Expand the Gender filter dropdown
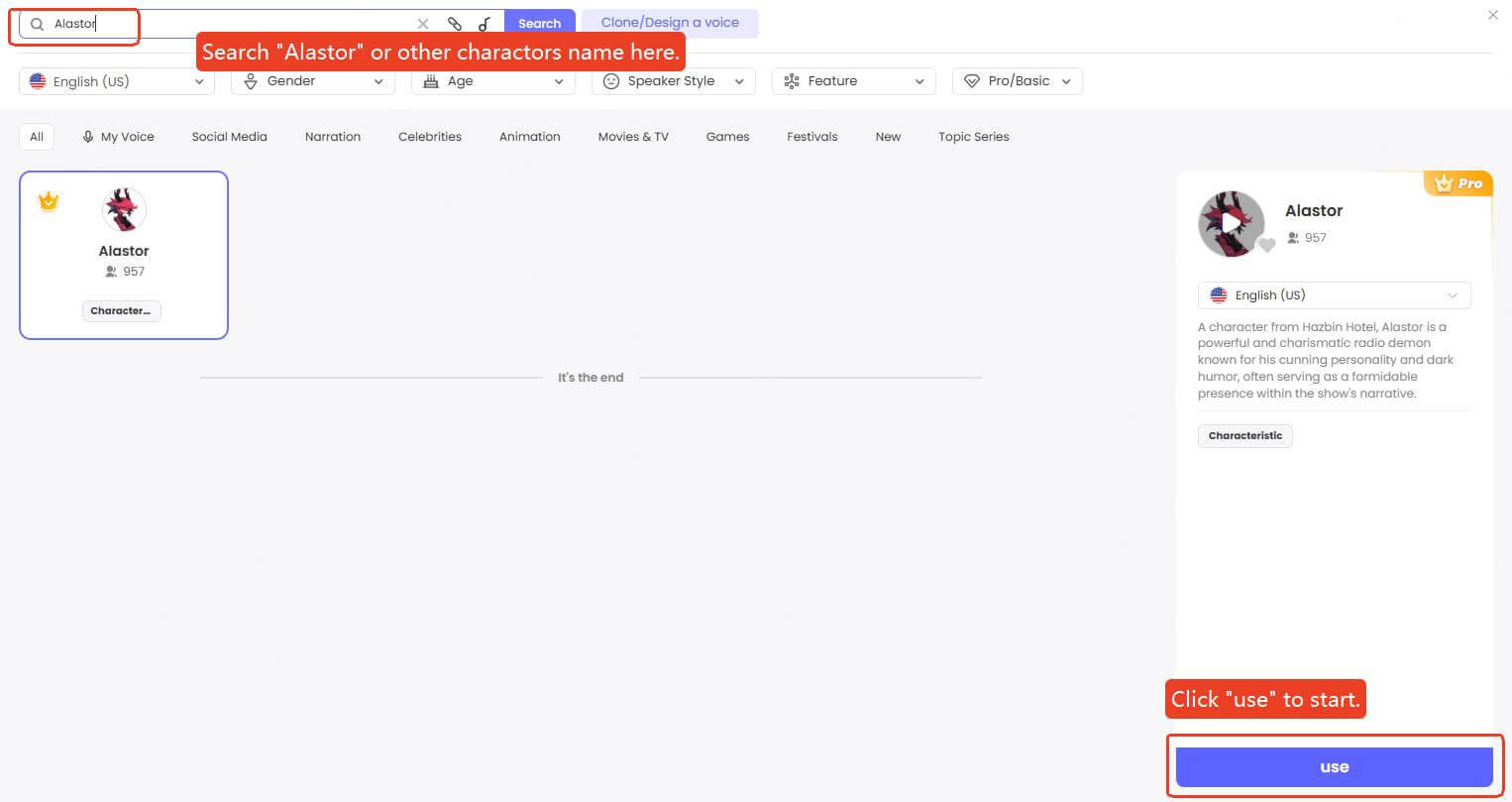The height and width of the screenshot is (802, 1512). (x=313, y=81)
